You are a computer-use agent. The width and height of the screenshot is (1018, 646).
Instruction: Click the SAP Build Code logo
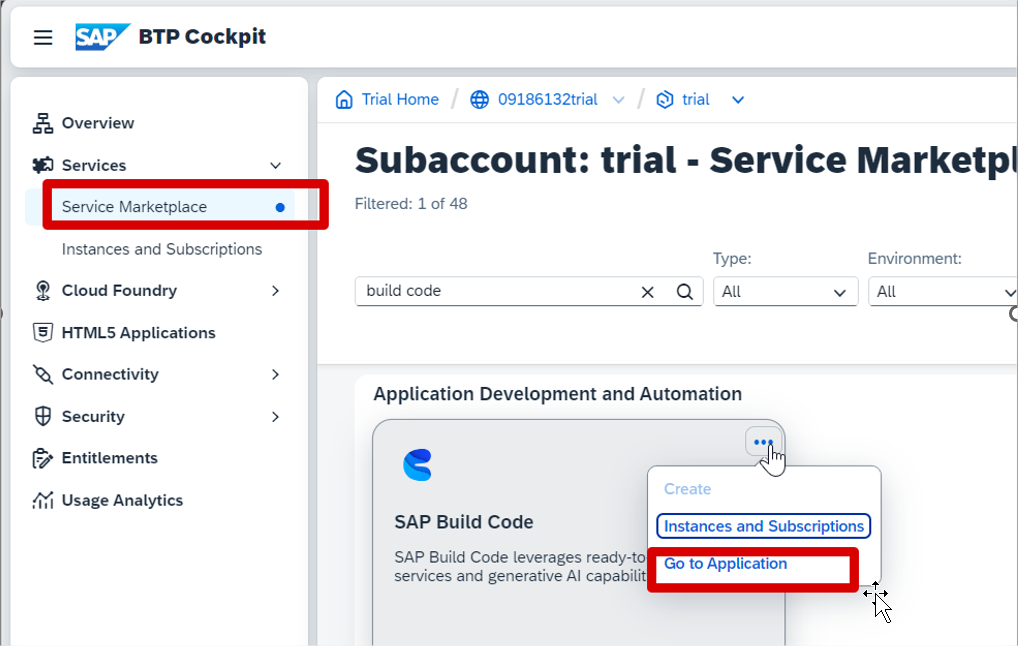(x=417, y=465)
